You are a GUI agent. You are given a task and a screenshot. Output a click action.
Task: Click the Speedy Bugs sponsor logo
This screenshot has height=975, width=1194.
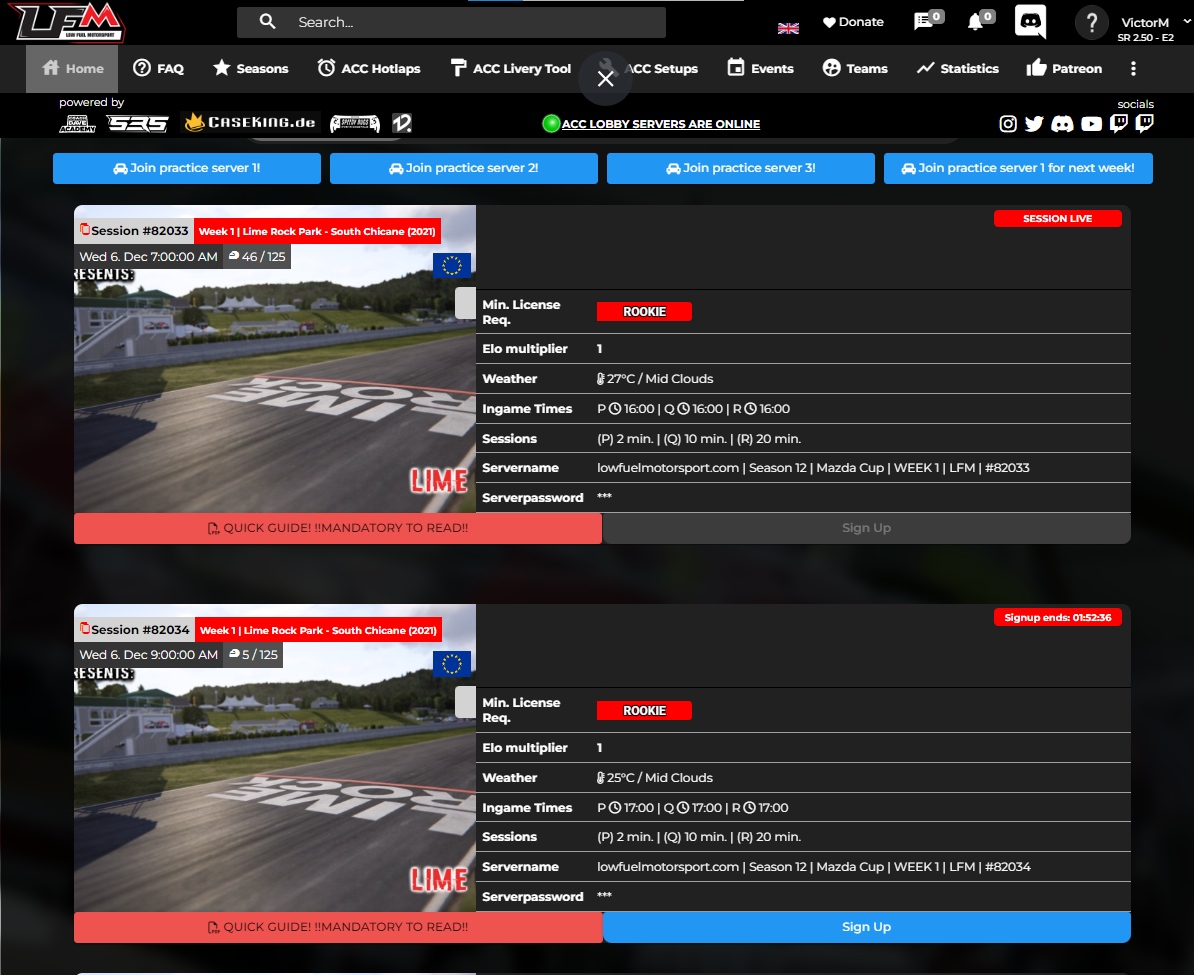355,123
